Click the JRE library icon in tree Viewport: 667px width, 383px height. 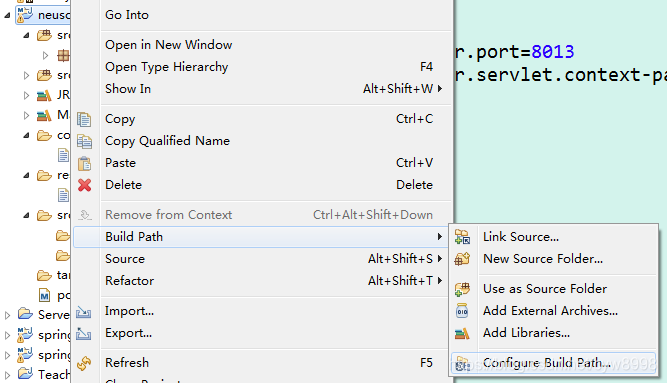point(44,95)
